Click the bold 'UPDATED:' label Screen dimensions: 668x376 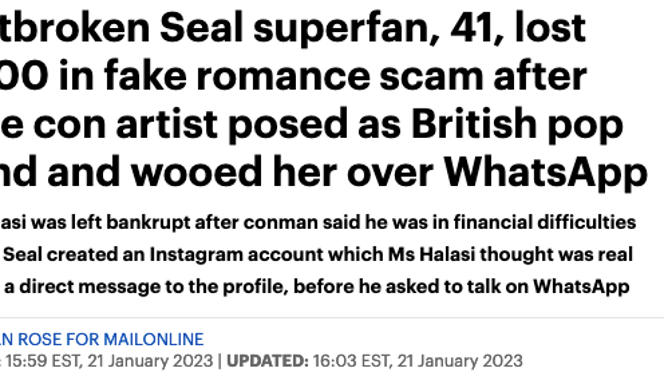point(267,361)
